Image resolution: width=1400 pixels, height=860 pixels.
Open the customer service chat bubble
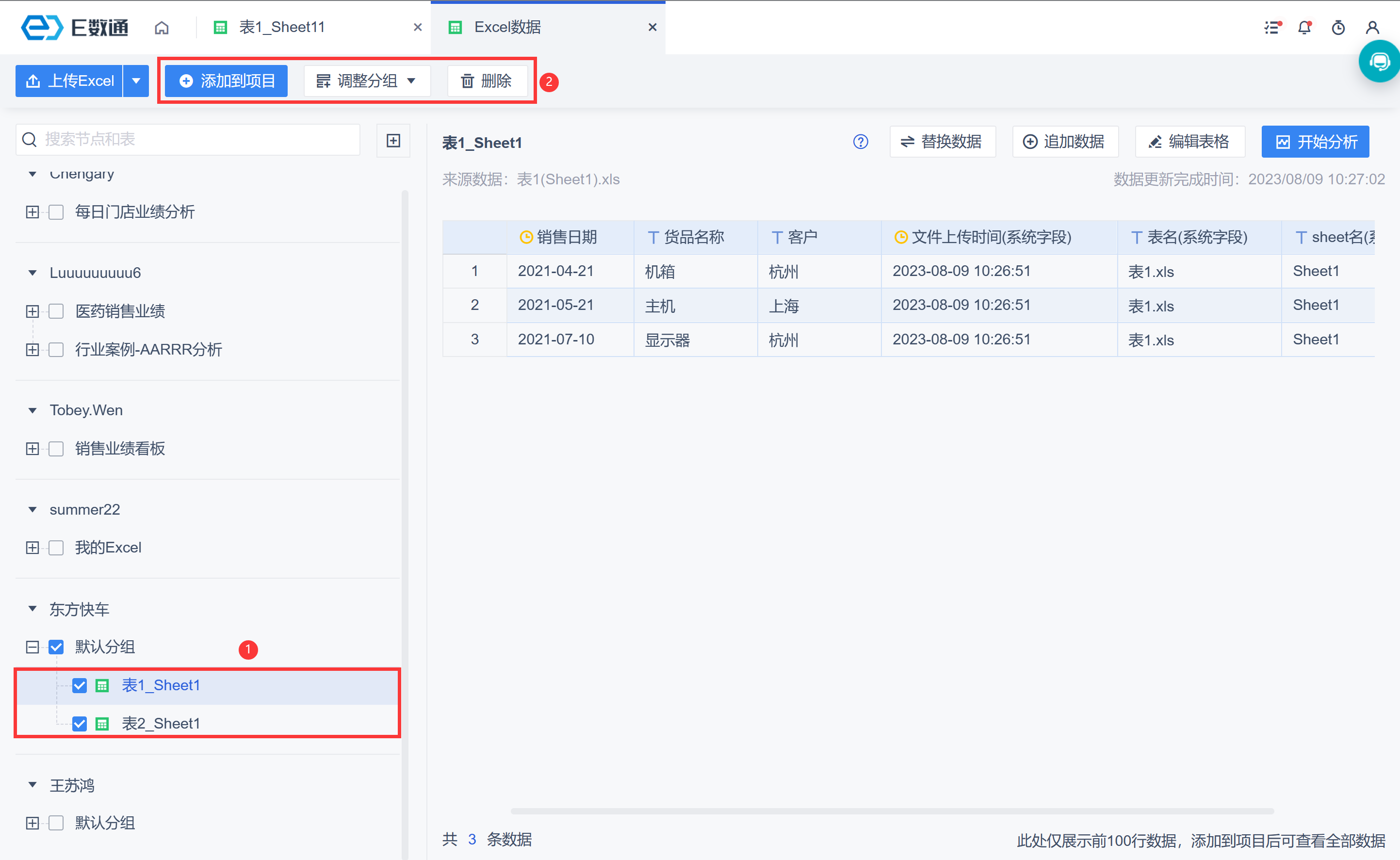[1380, 62]
